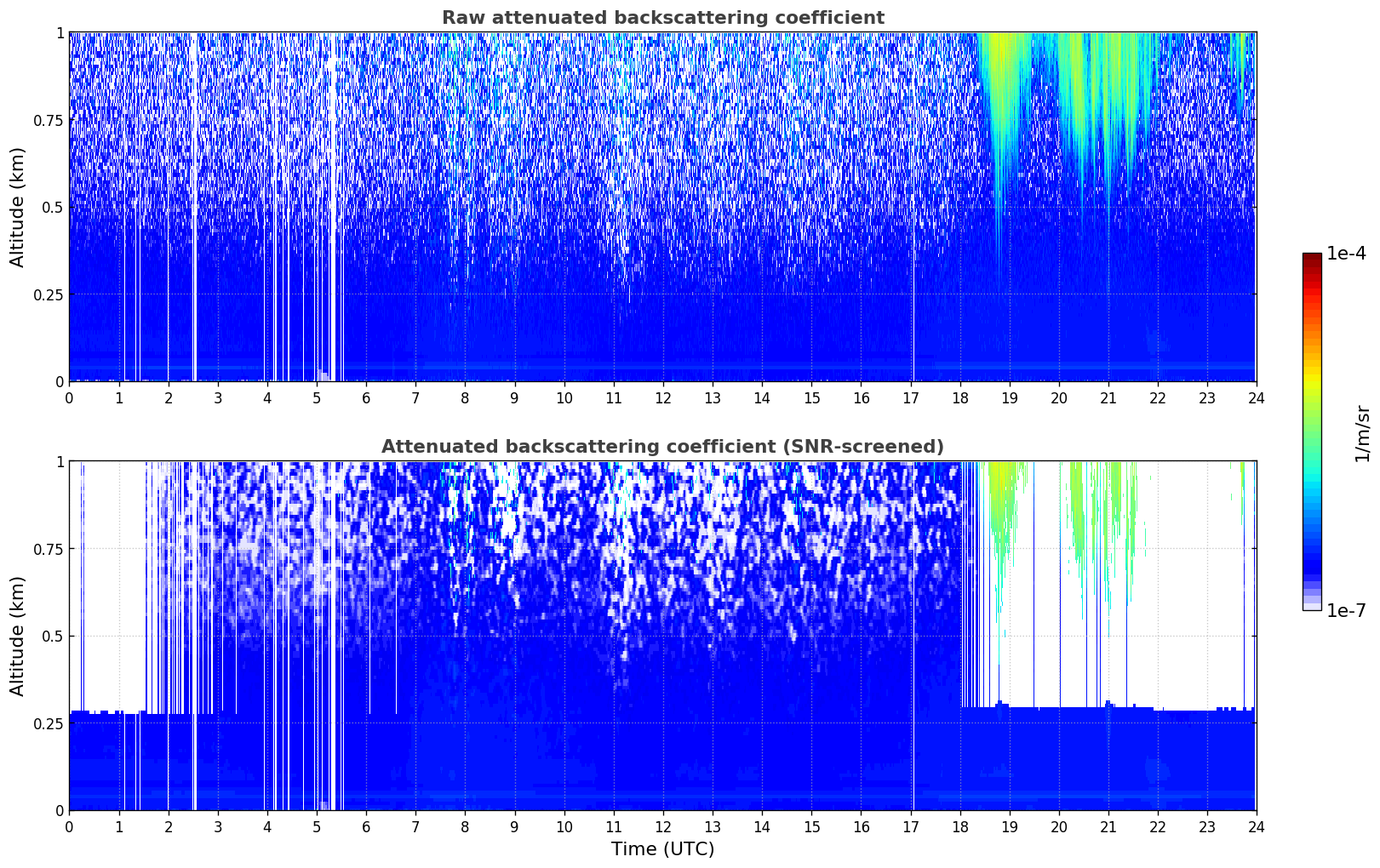Image resolution: width=1380 pixels, height=868 pixels.
Task: Click the 'Time (UTC)' axis label
Action: pos(662,849)
